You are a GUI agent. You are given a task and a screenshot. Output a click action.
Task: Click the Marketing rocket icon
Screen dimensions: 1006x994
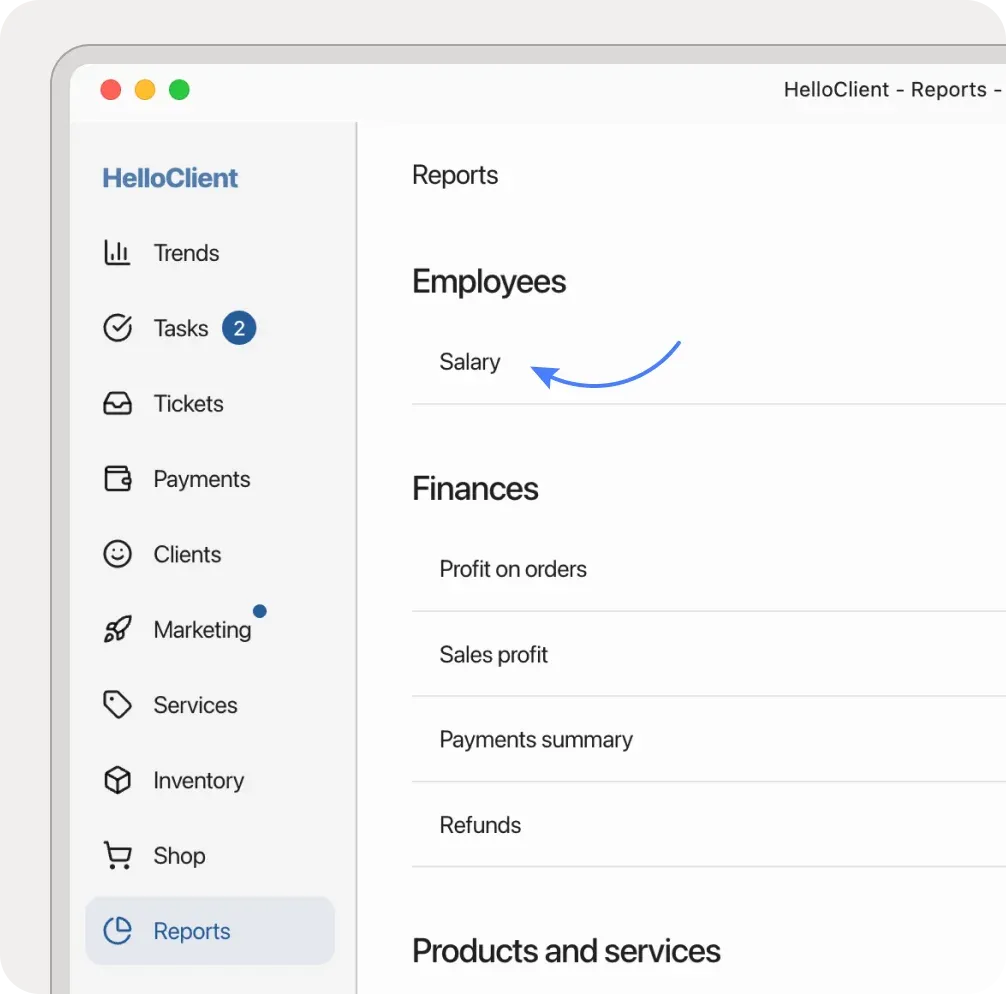(118, 630)
